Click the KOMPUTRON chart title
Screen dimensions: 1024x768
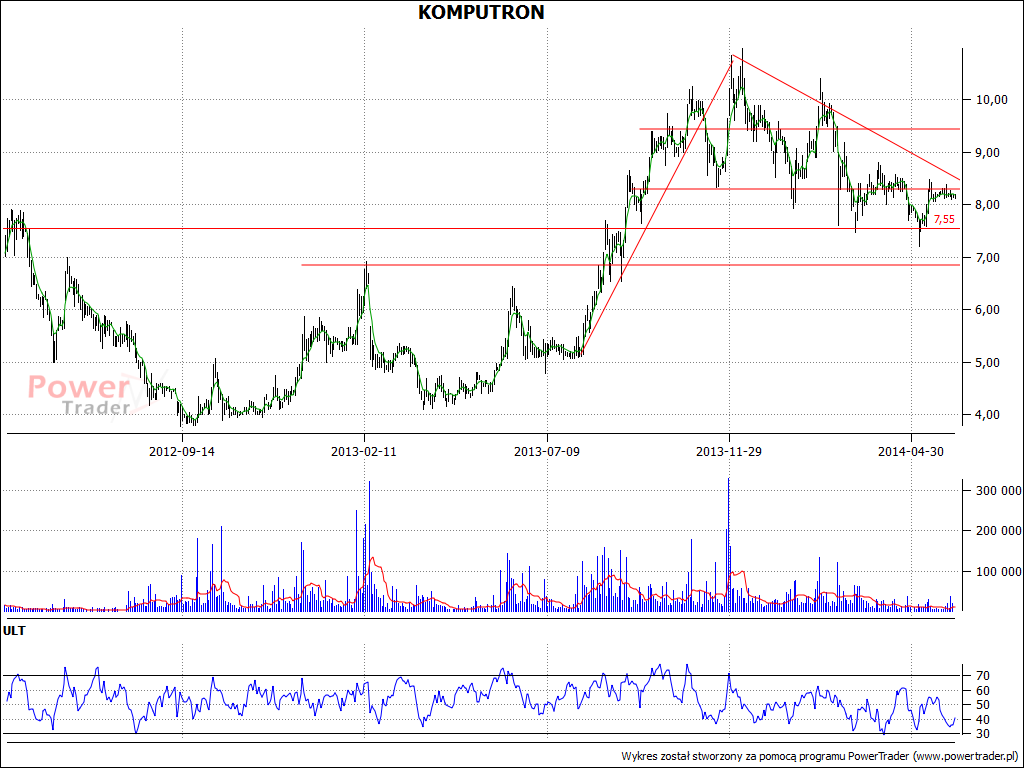click(481, 12)
